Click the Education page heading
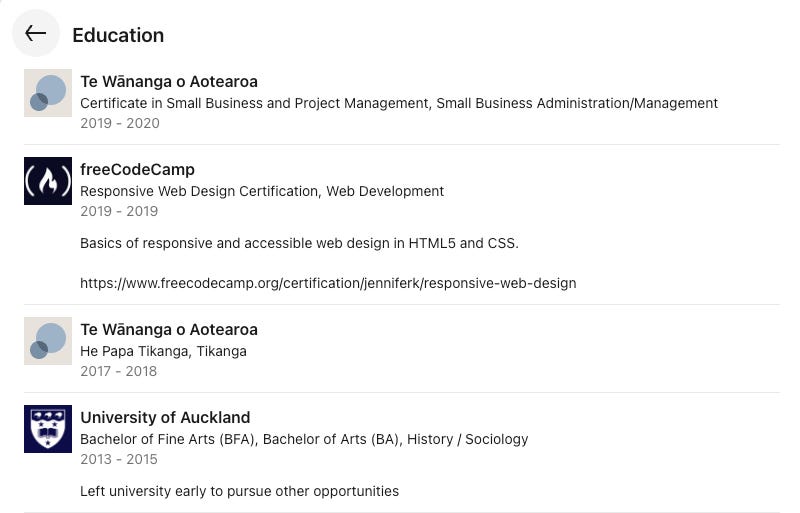The width and height of the screenshot is (800, 513). pos(118,35)
